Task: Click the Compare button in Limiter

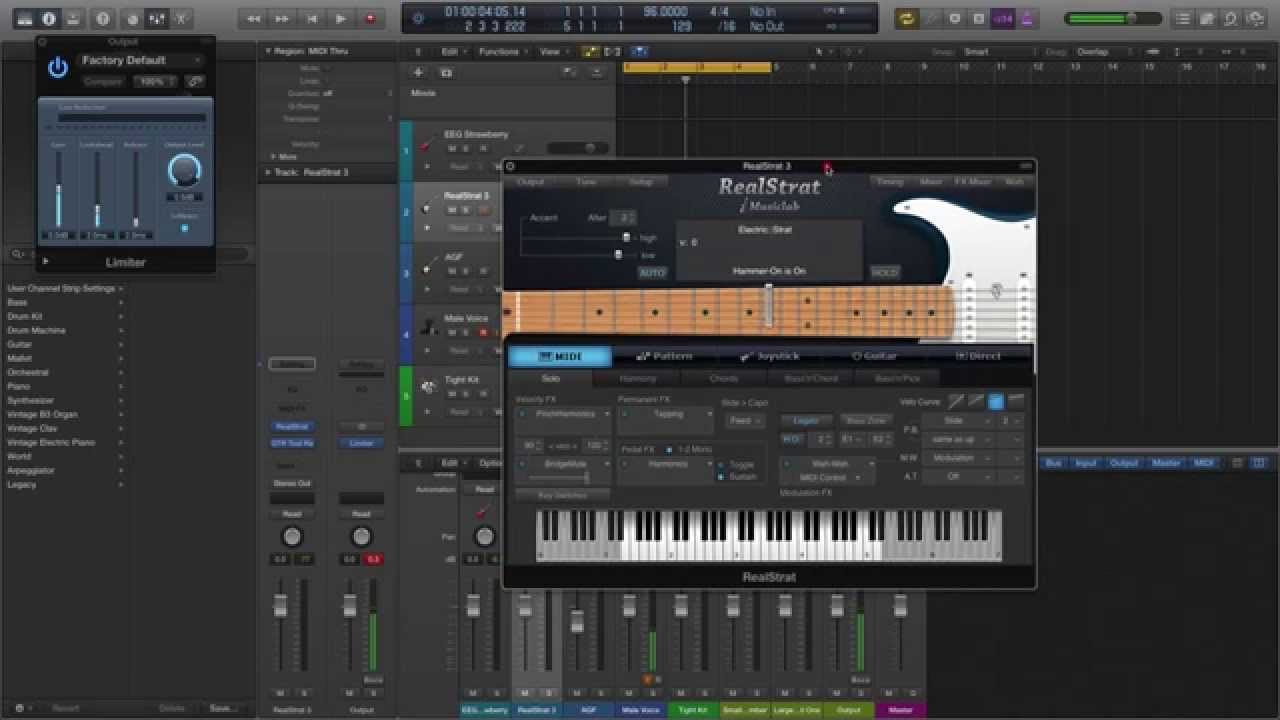Action: tap(103, 82)
